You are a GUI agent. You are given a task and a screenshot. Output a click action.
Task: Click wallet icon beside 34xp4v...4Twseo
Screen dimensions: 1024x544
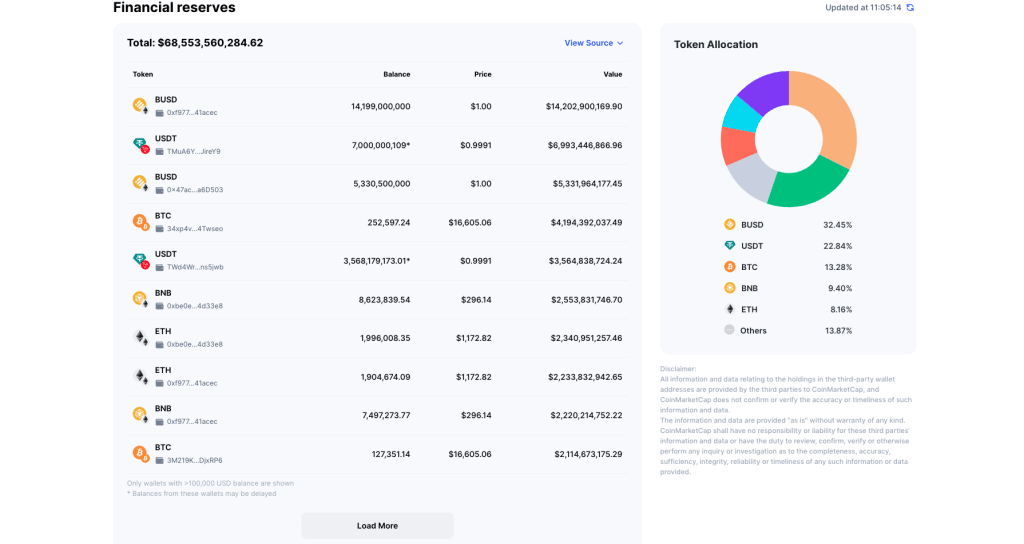(x=159, y=229)
